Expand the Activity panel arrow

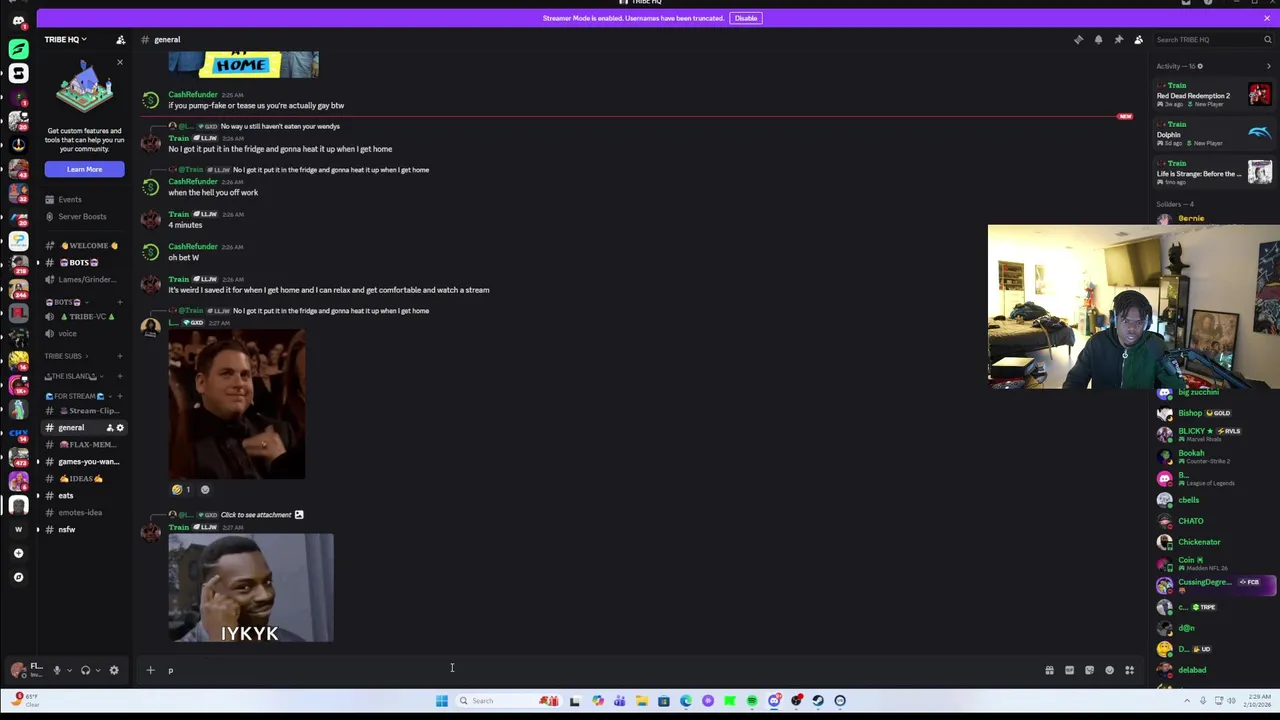tap(1269, 66)
